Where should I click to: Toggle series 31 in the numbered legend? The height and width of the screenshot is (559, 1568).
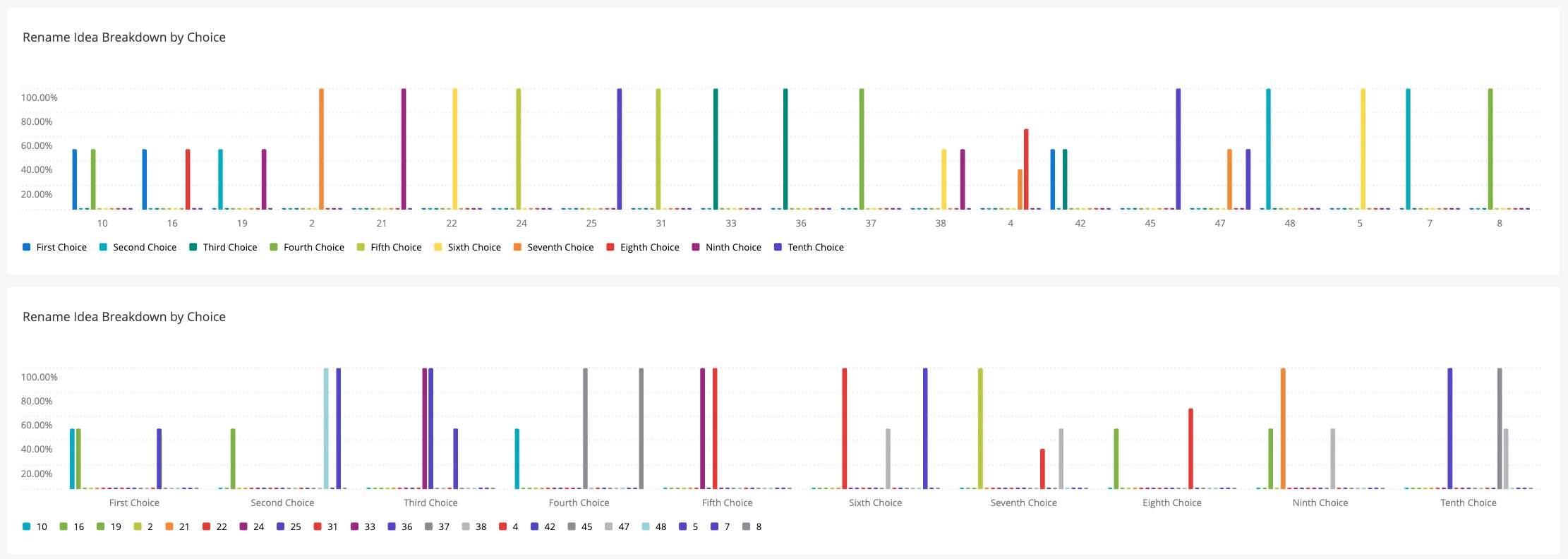click(325, 527)
